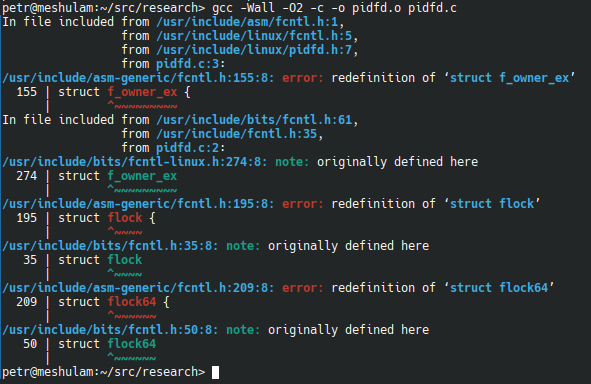Image resolution: width=591 pixels, height=384 pixels.
Task: Click path /usr/include/bits/fcntl.h:61
Action: click(254, 120)
